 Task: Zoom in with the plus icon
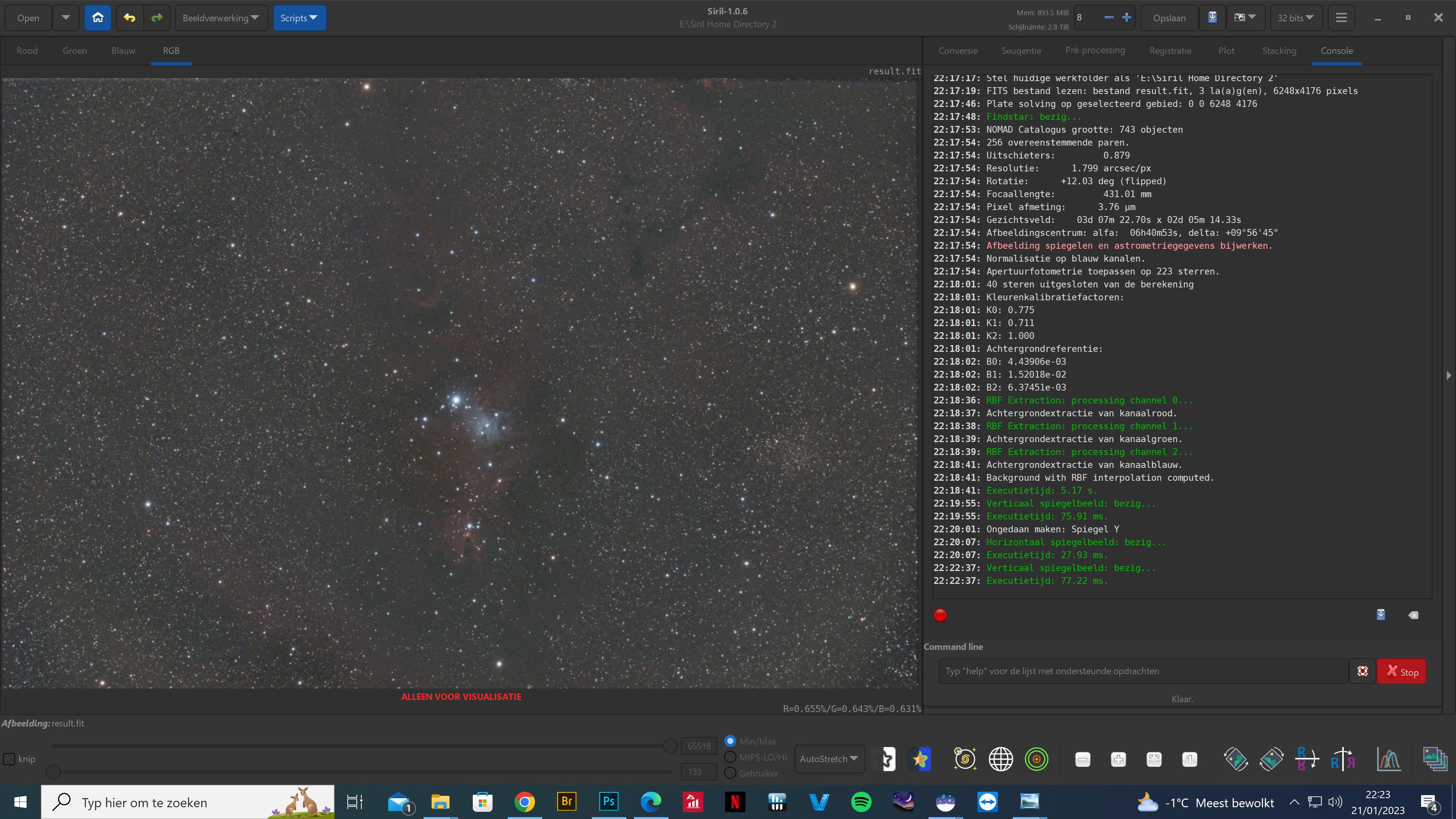[x=1119, y=759]
